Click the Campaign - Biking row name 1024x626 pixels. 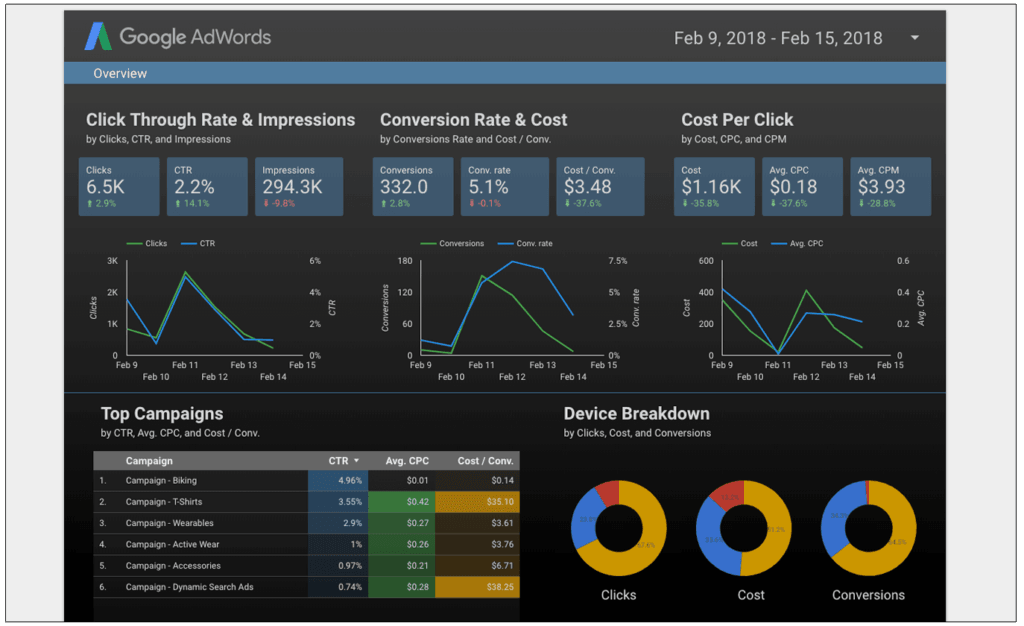point(161,480)
